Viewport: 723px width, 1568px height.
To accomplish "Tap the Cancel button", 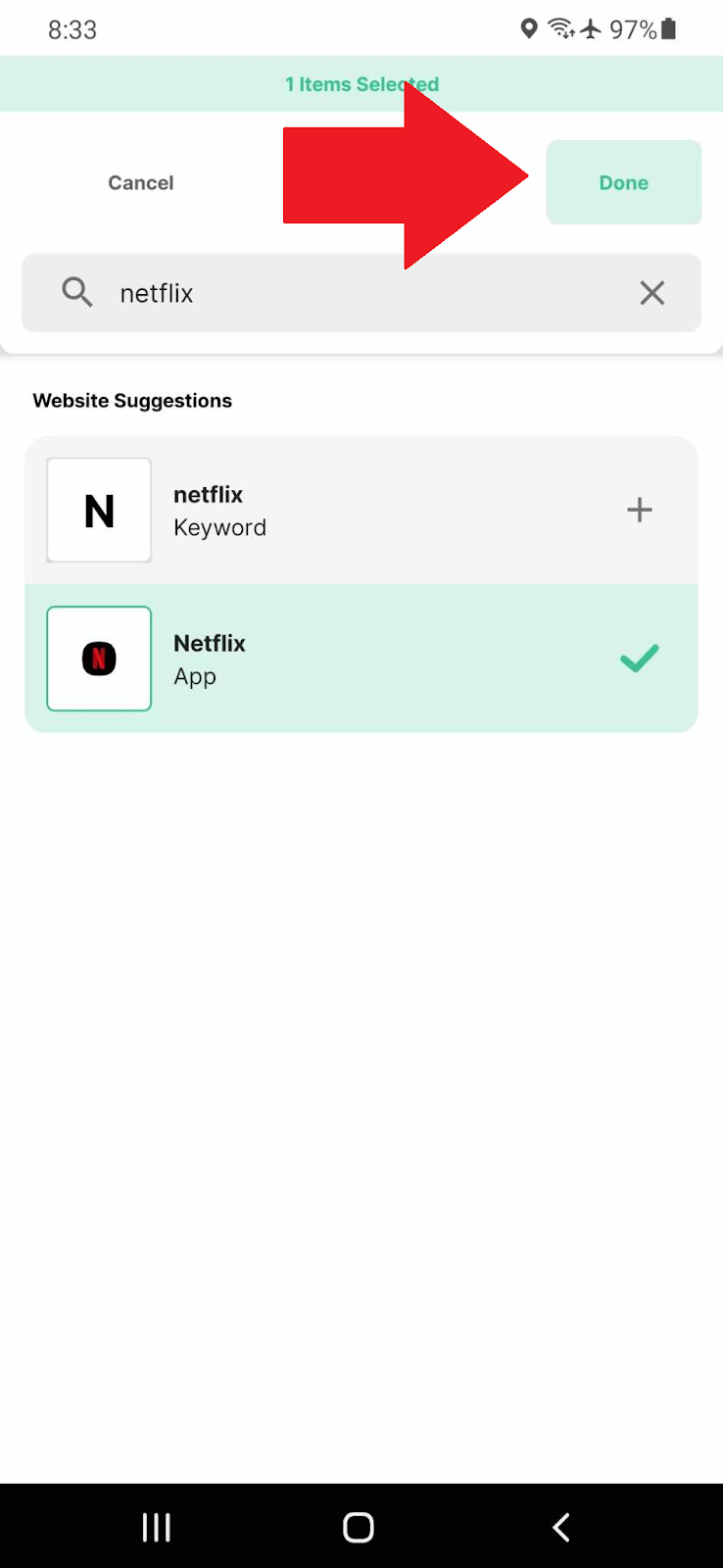I will click(x=141, y=182).
